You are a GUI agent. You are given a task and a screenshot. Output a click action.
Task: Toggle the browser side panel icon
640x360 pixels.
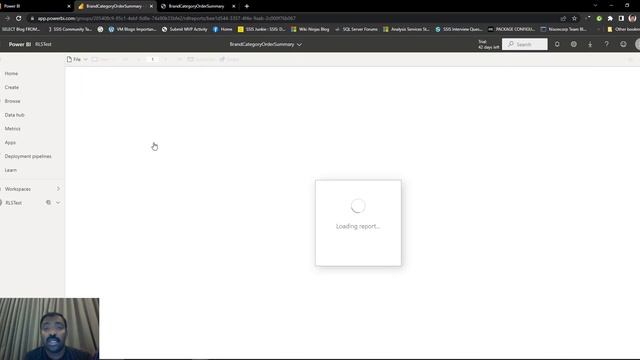point(621,18)
